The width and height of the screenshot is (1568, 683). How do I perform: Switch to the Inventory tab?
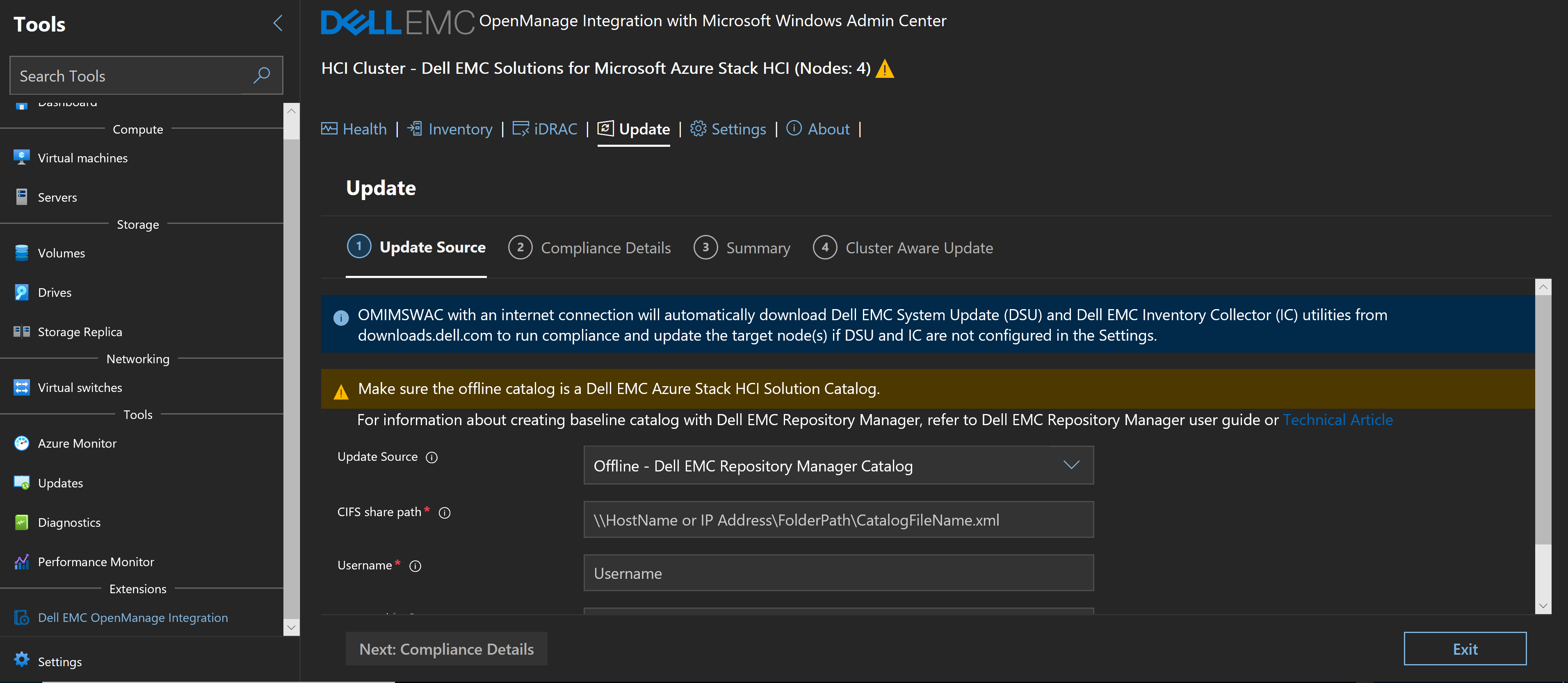pos(450,129)
